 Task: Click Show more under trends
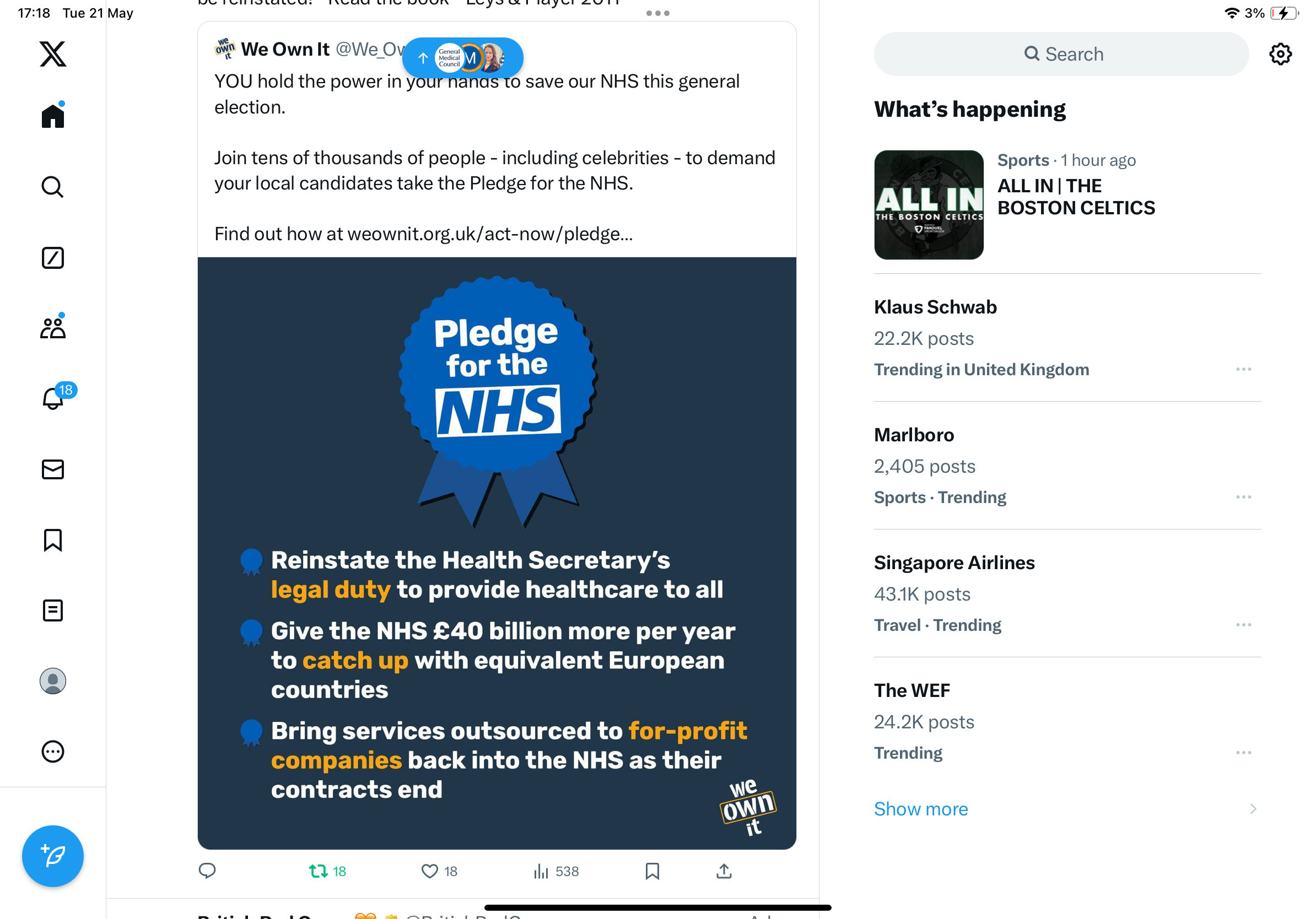(x=920, y=808)
